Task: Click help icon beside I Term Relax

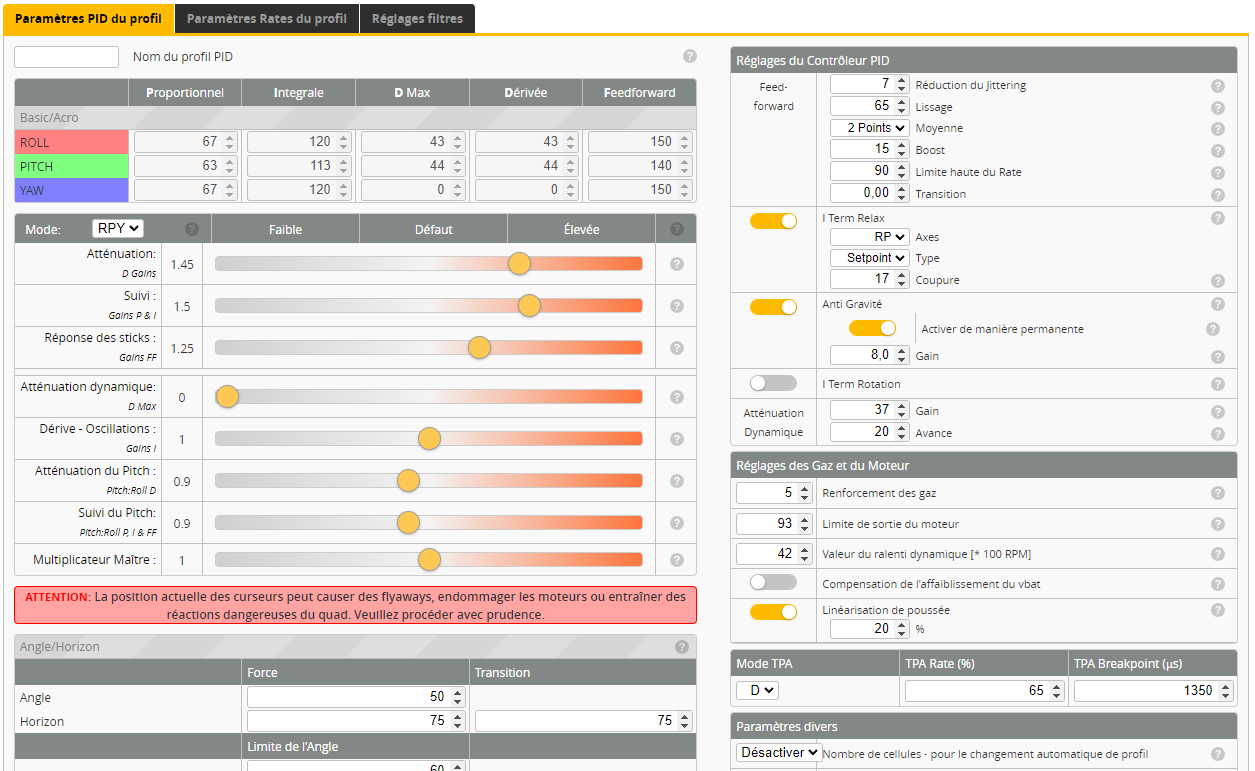Action: click(x=1217, y=218)
